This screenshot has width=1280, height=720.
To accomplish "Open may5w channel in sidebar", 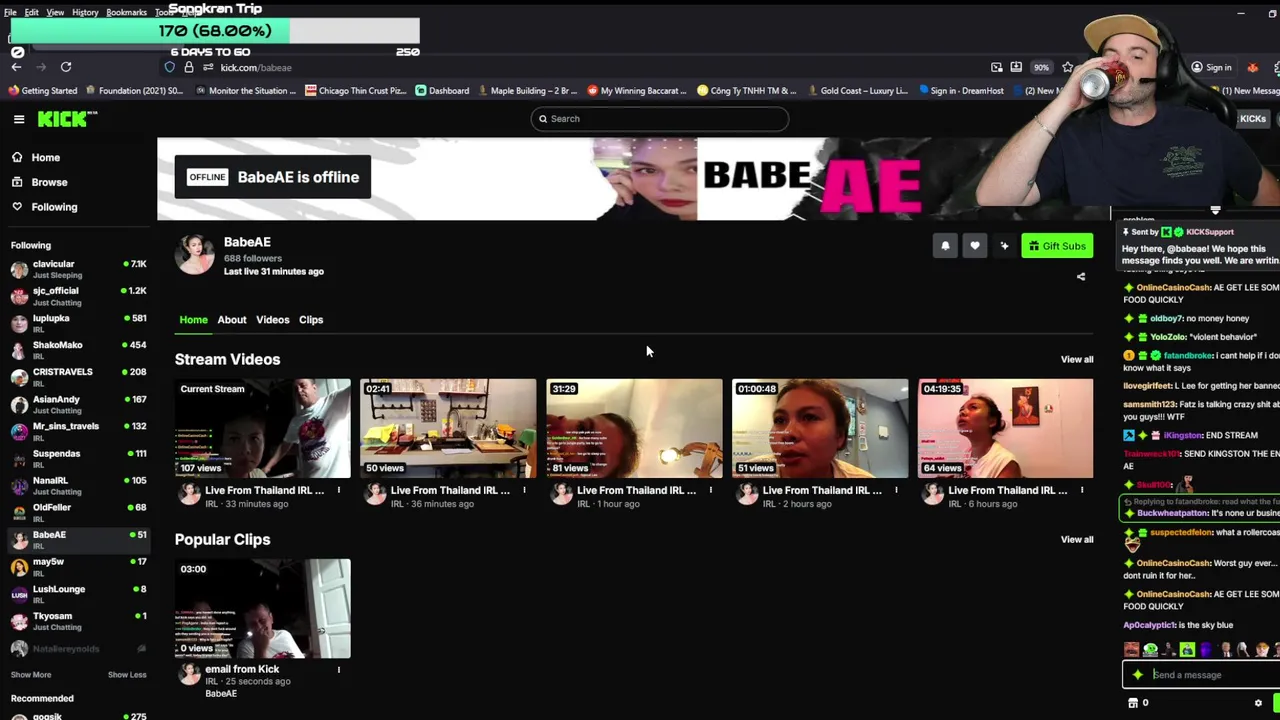I will [78, 566].
